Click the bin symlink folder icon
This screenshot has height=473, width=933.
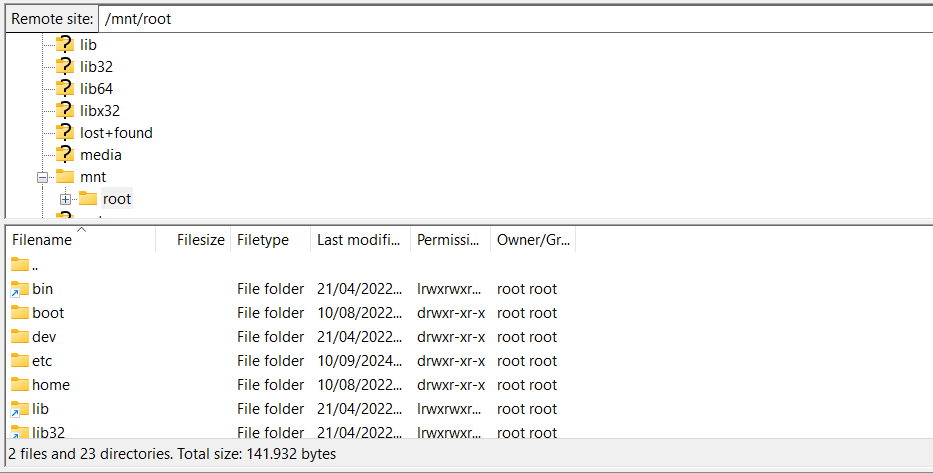click(x=20, y=289)
